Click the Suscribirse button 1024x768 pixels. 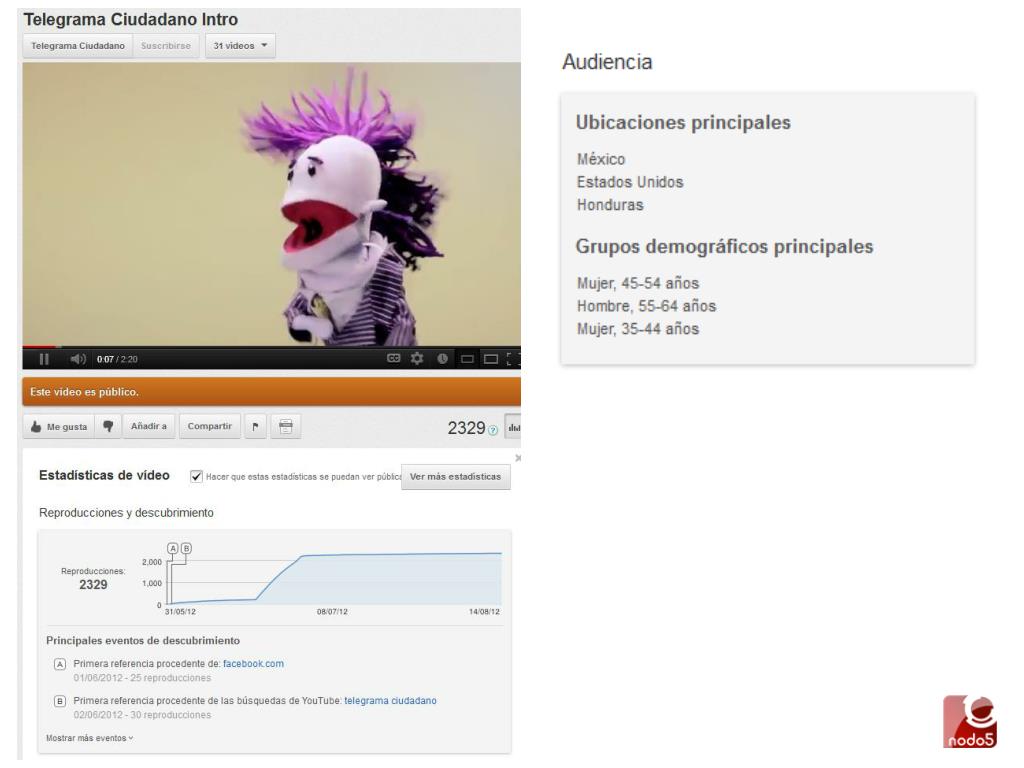click(166, 46)
